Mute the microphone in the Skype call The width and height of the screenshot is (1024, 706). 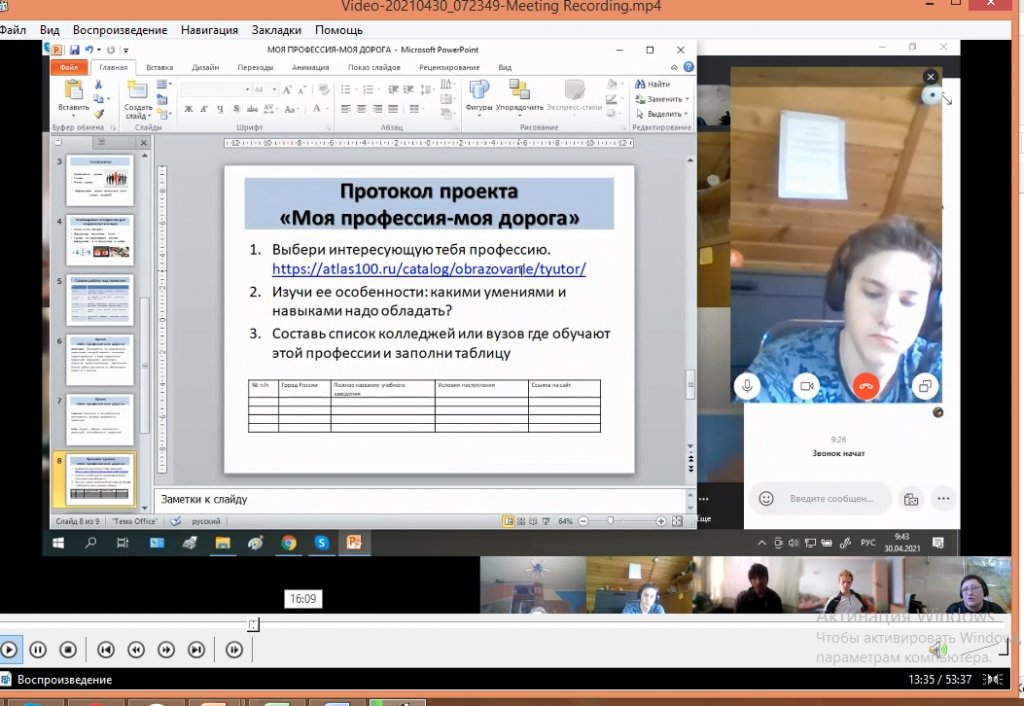tap(746, 385)
